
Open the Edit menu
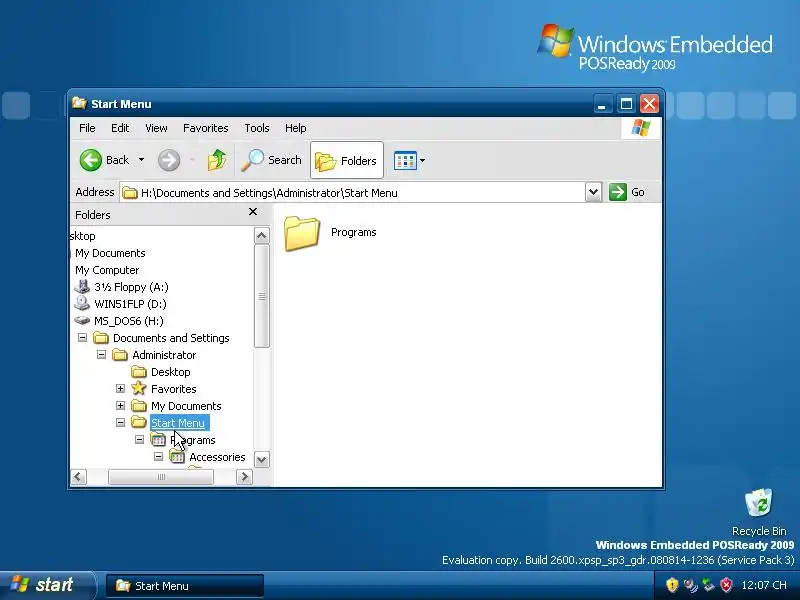pos(120,128)
